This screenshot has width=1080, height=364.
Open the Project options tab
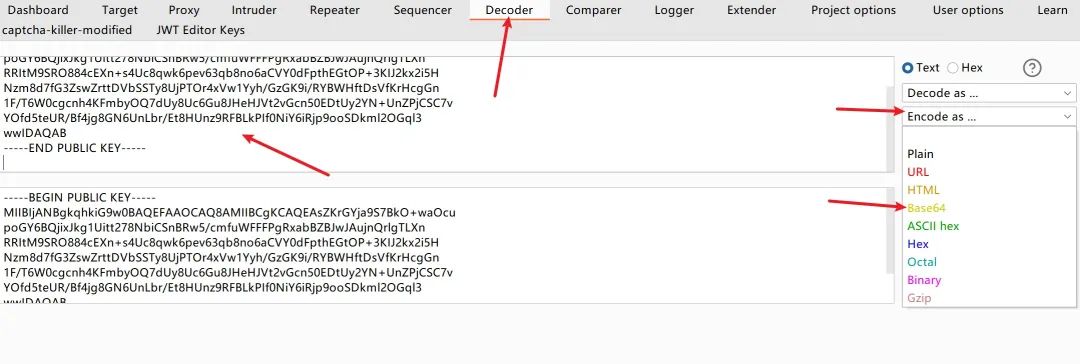pos(853,10)
